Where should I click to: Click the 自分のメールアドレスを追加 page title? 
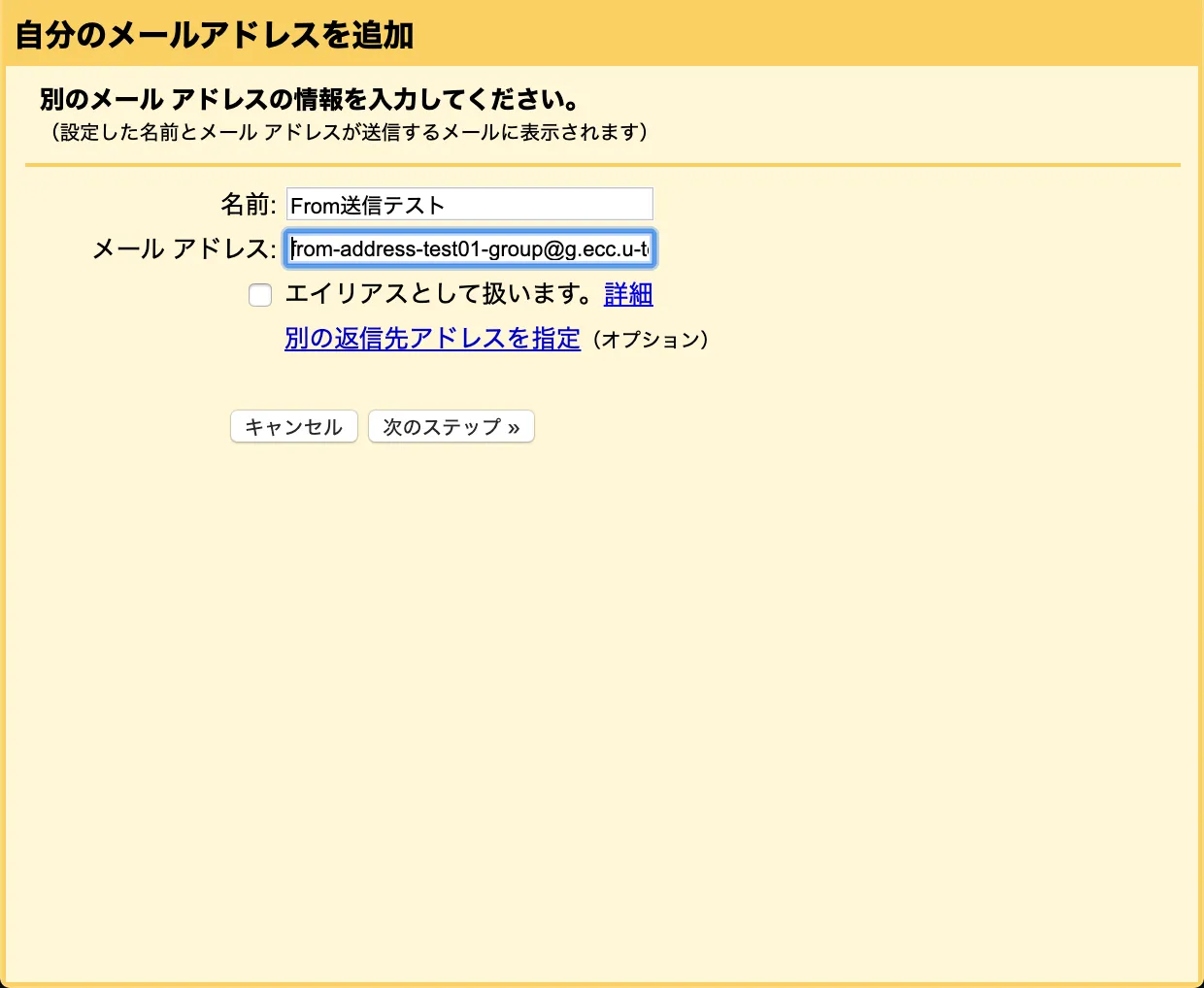[x=215, y=36]
